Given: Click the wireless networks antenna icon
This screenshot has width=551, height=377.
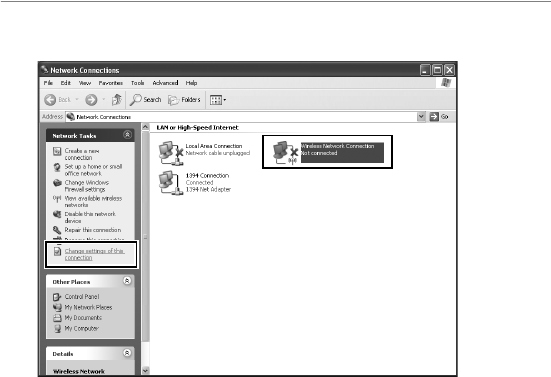Looking at the screenshot, I should 57,199.
